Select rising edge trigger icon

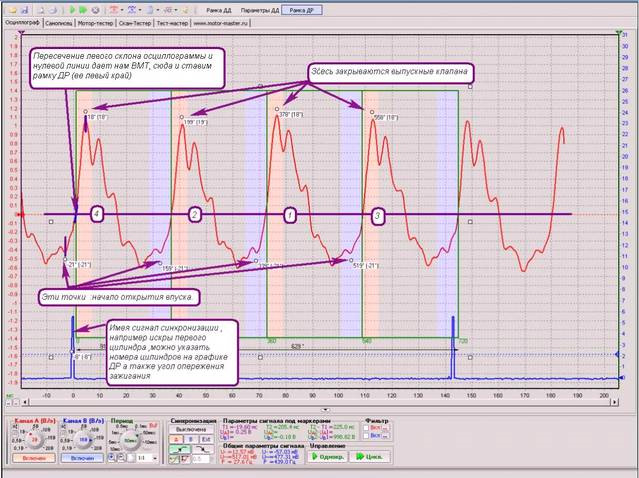[179, 449]
